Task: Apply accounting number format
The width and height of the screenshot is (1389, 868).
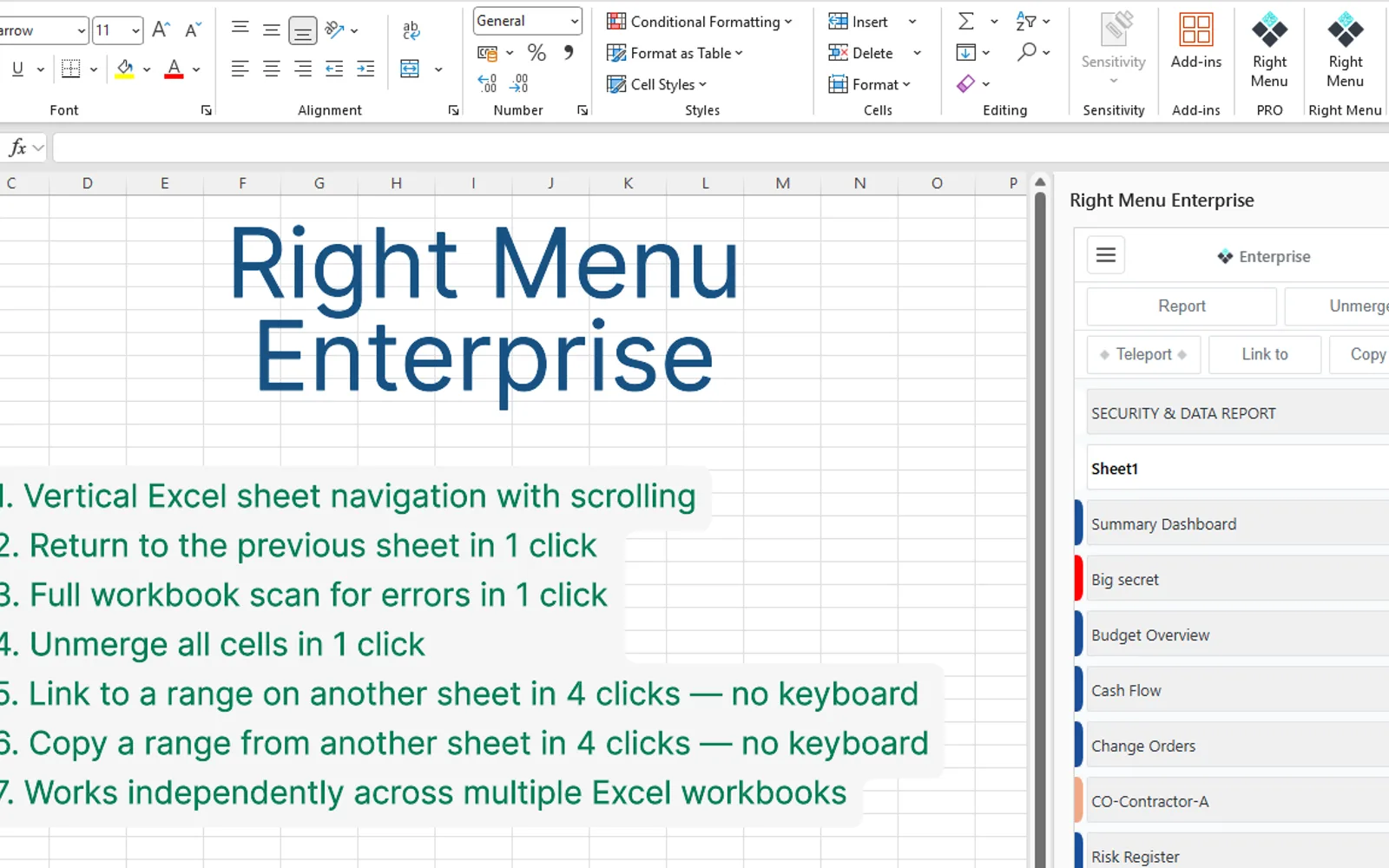Action: click(488, 54)
